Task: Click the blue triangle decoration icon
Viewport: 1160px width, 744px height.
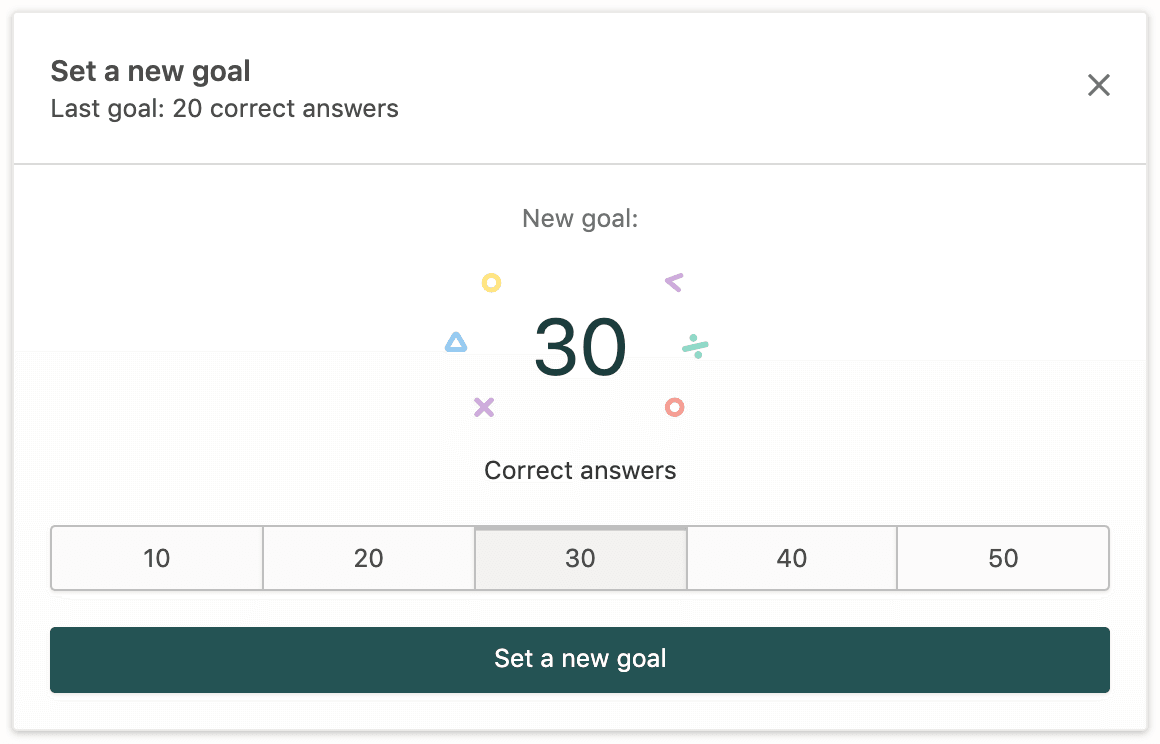Action: tap(456, 343)
